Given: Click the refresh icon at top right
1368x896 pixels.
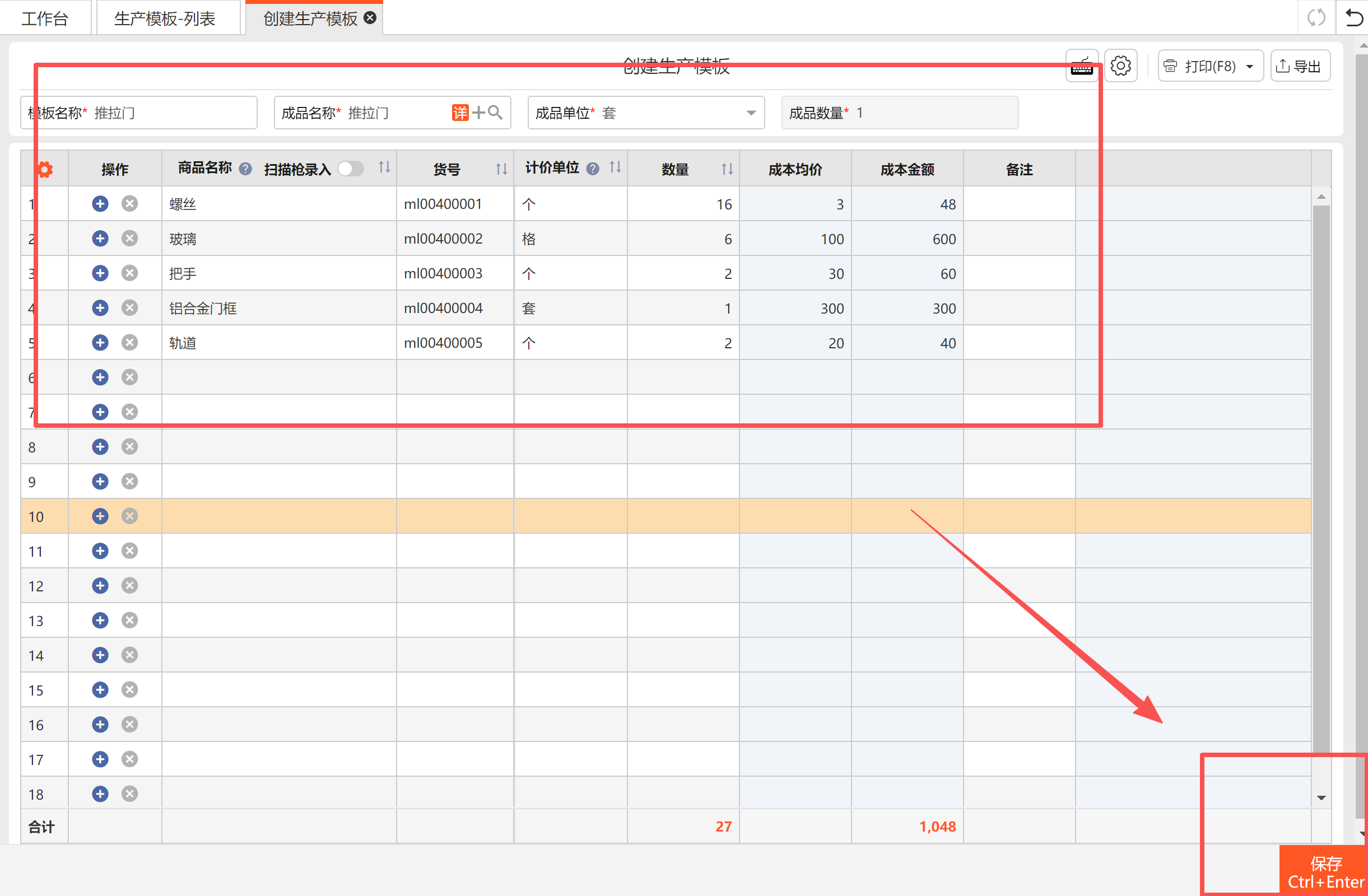Looking at the screenshot, I should pos(1316,18).
